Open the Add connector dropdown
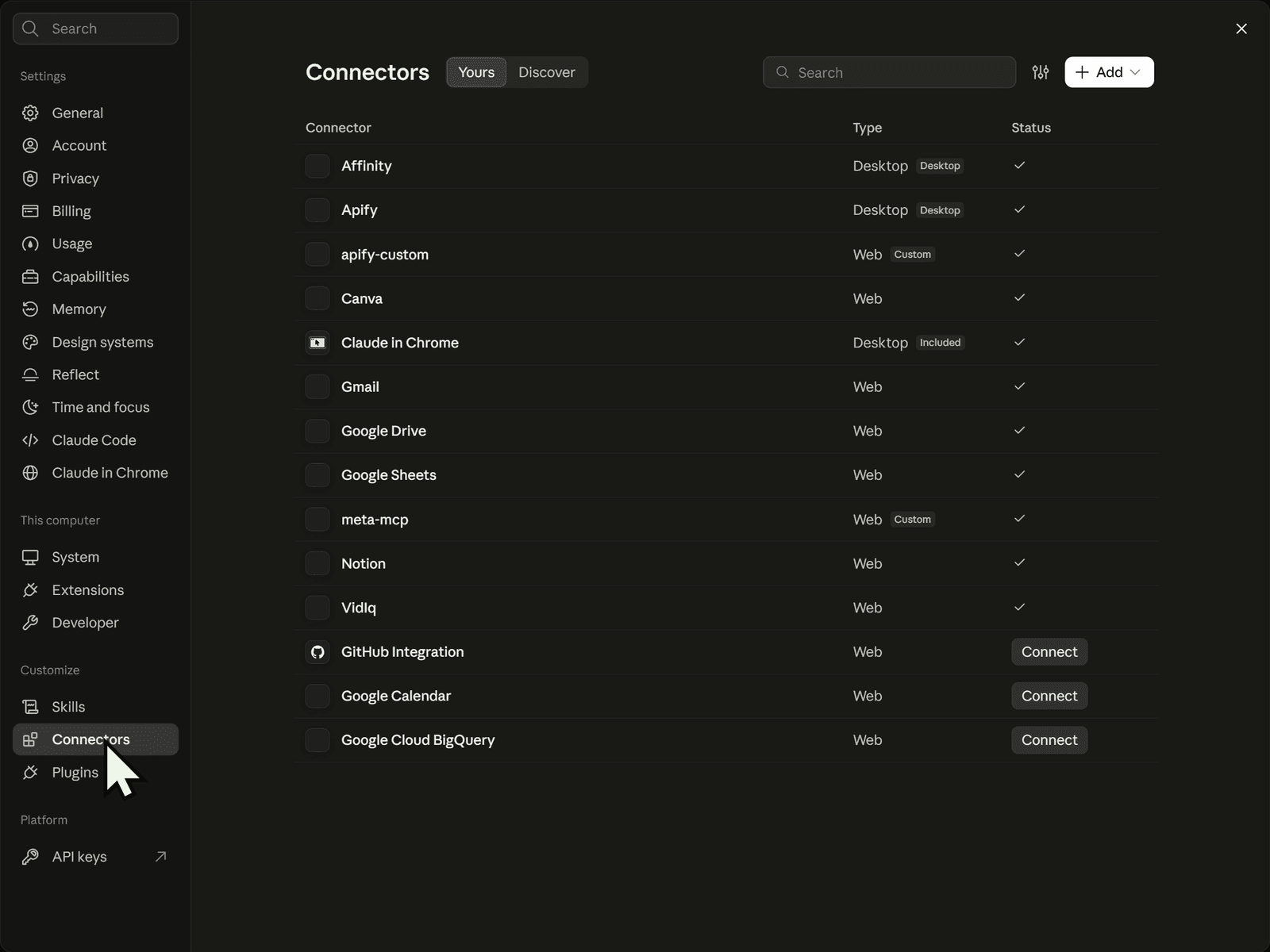 pyautogui.click(x=1109, y=72)
